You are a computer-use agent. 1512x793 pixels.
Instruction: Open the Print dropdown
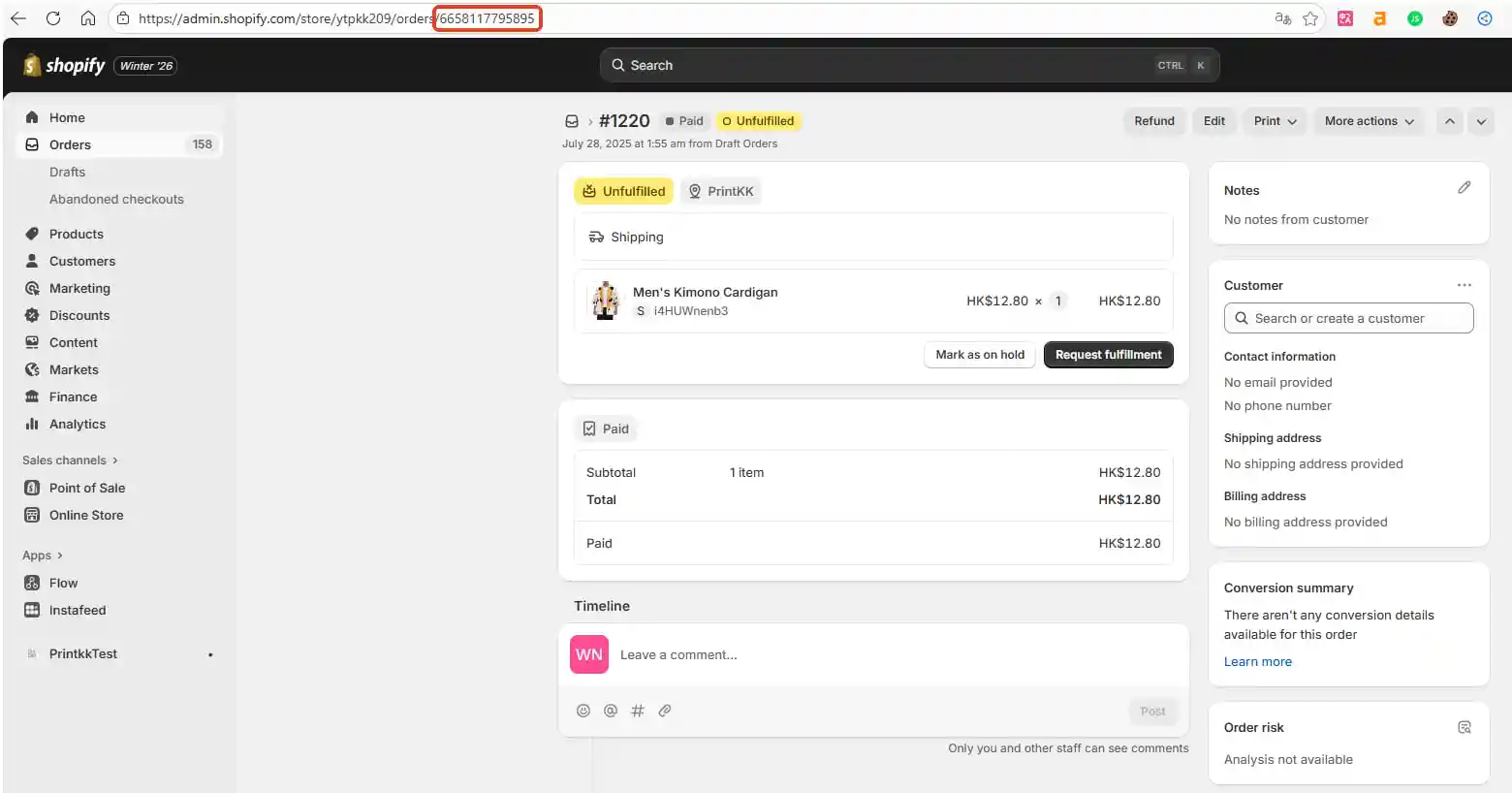(x=1275, y=121)
